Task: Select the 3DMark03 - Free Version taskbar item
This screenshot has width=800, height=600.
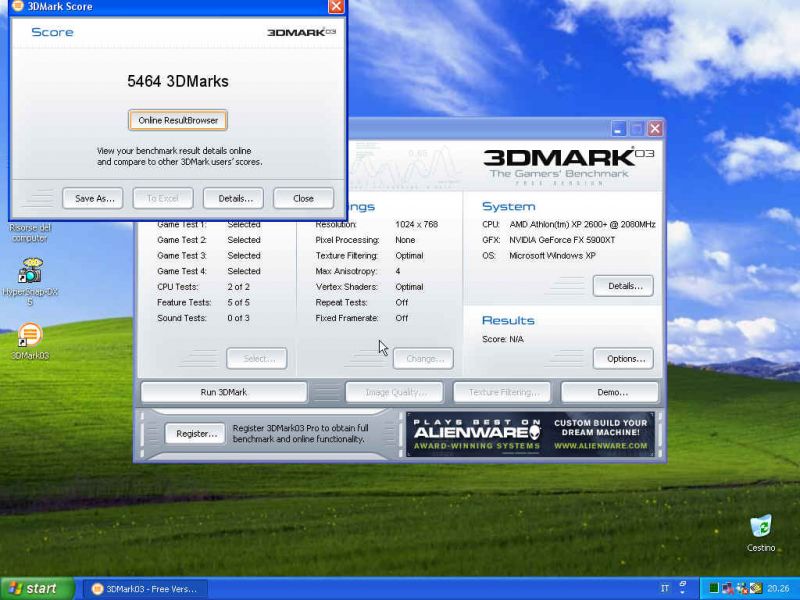Action: coord(145,589)
